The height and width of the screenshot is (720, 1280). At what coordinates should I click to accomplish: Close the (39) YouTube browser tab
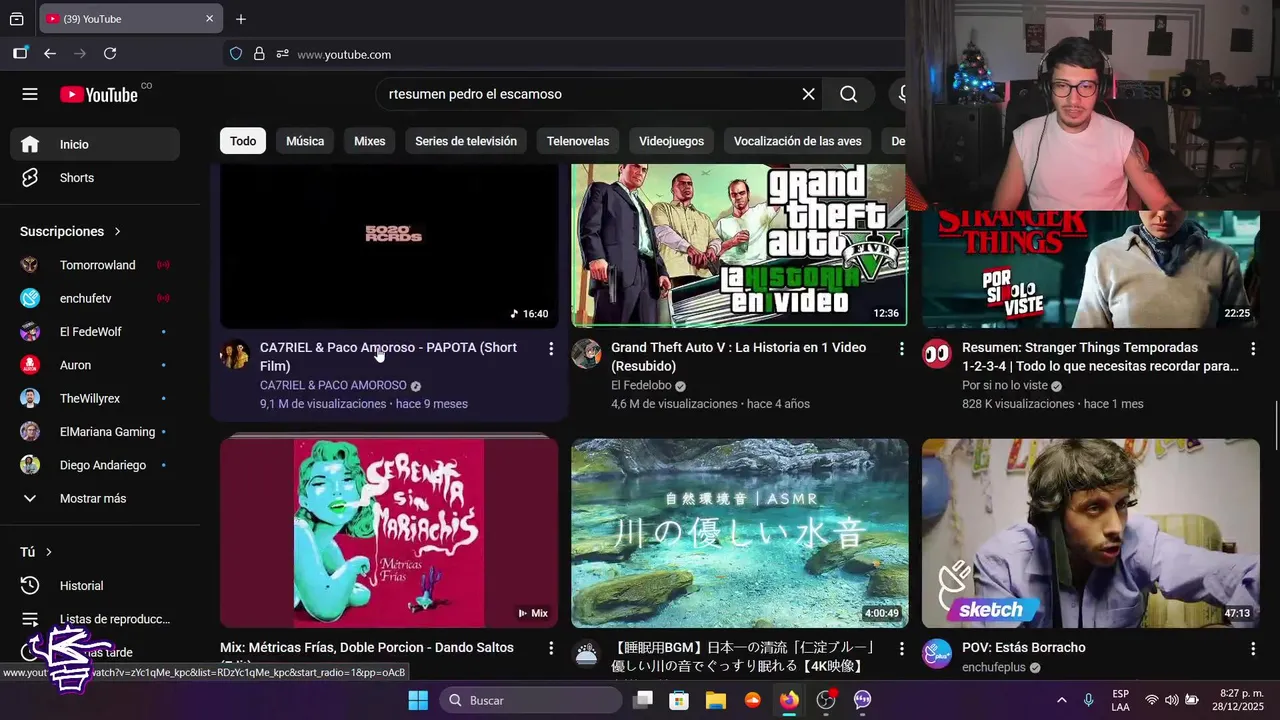[209, 19]
